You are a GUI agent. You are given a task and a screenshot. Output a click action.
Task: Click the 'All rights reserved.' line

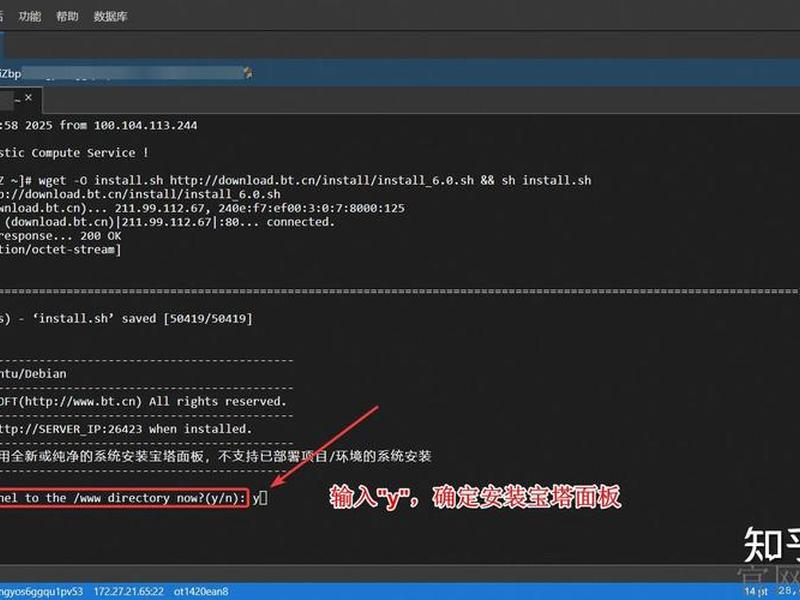[x=143, y=402]
